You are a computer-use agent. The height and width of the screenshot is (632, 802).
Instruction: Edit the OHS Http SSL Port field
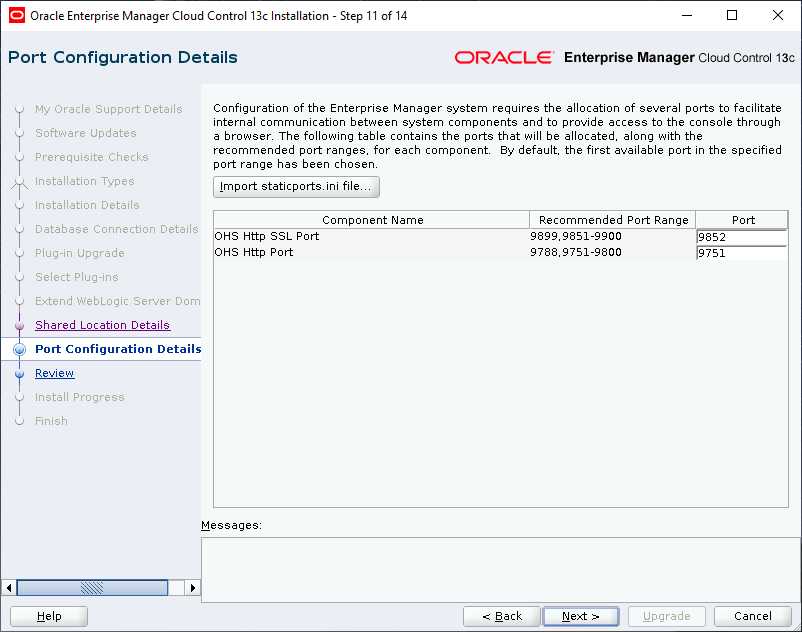pyautogui.click(x=742, y=237)
